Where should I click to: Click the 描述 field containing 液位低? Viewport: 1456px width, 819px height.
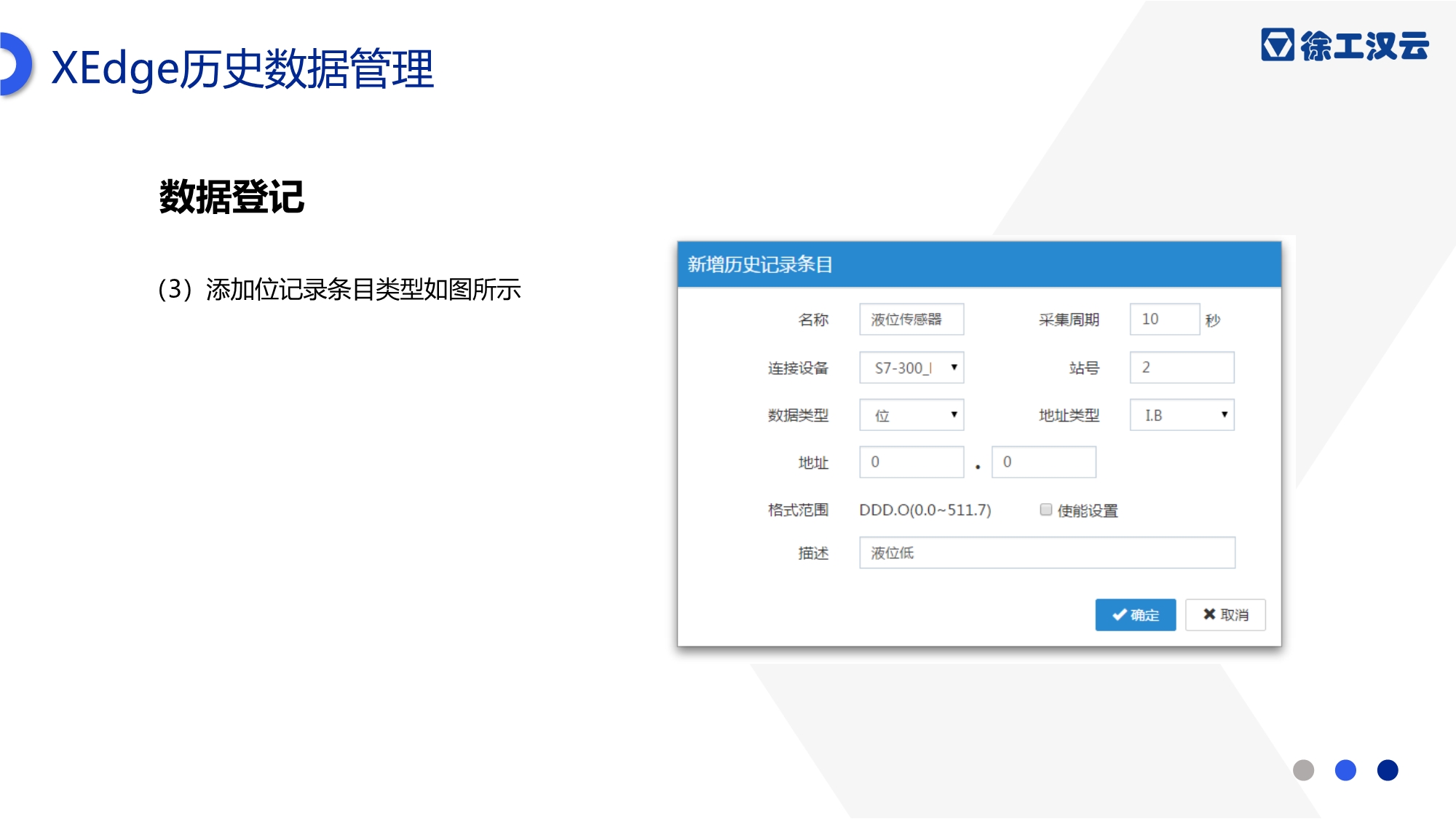point(1047,553)
